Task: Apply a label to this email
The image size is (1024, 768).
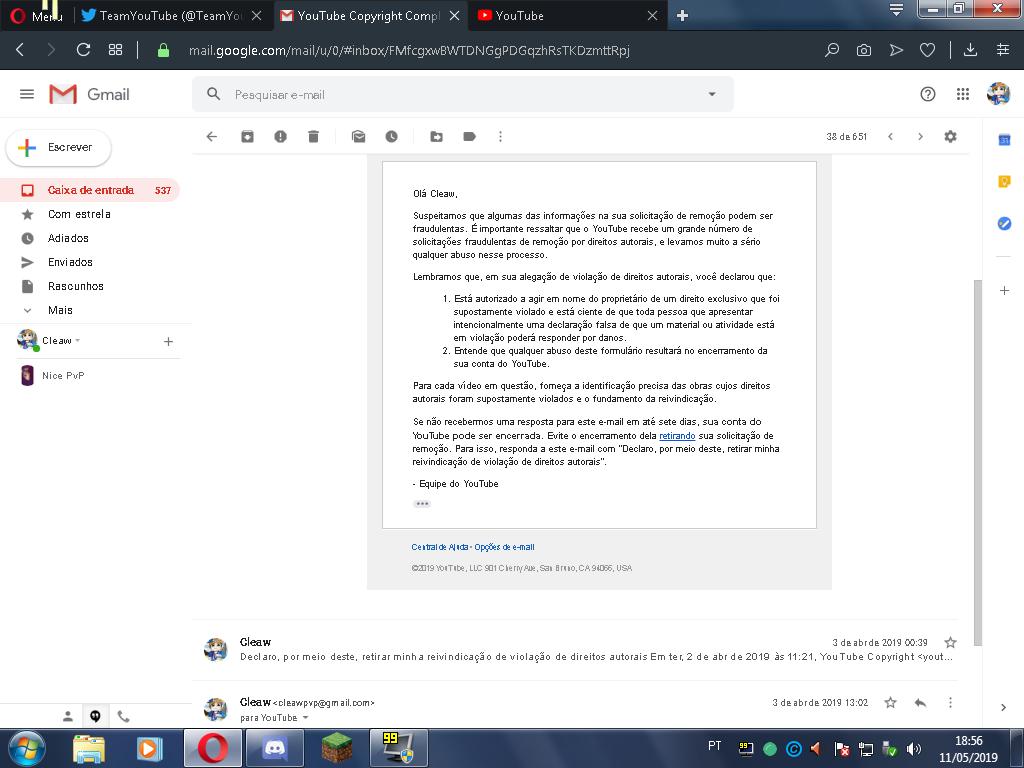Action: coord(469,136)
